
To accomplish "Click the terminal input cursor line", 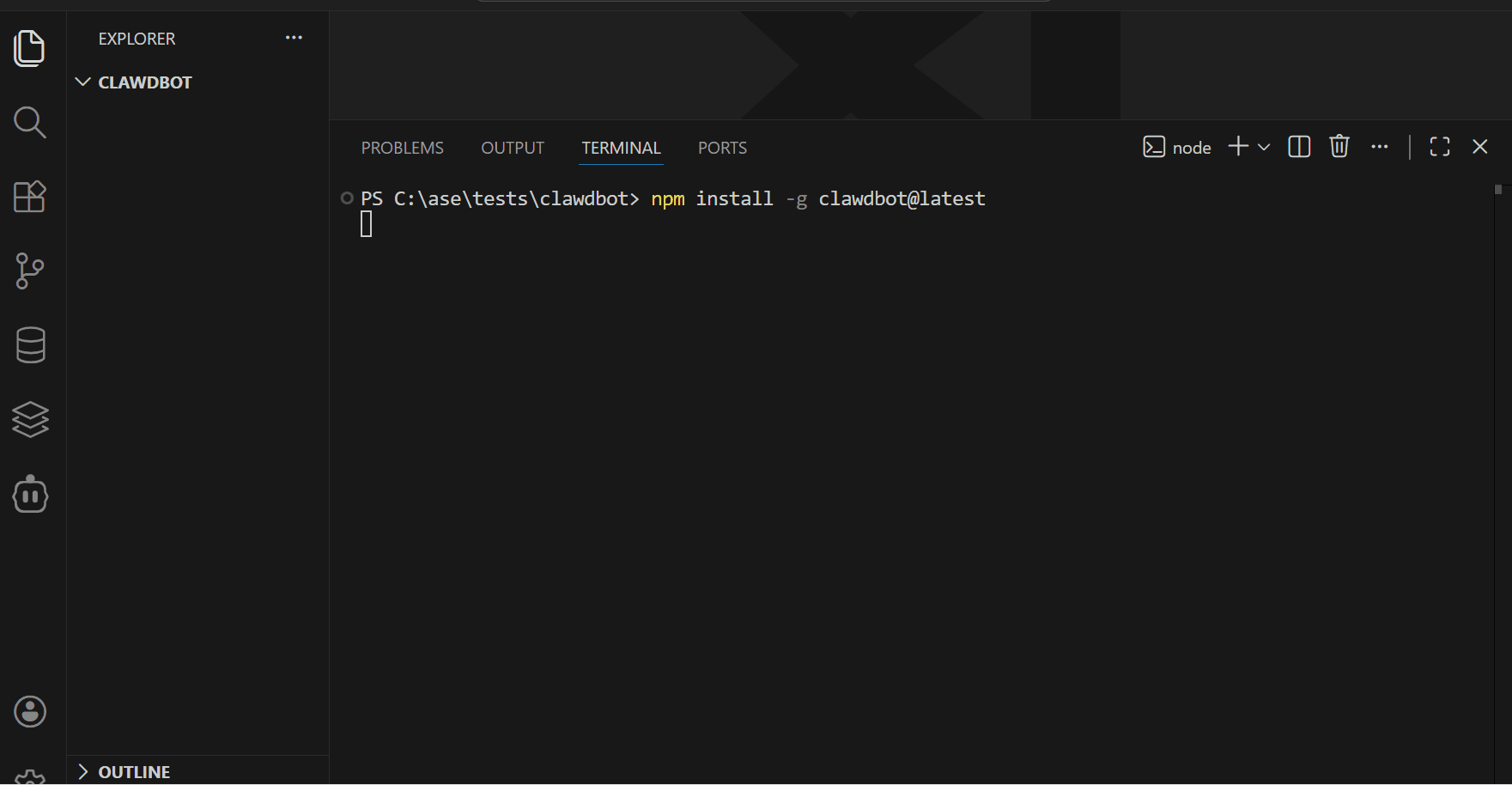I will 367,225.
